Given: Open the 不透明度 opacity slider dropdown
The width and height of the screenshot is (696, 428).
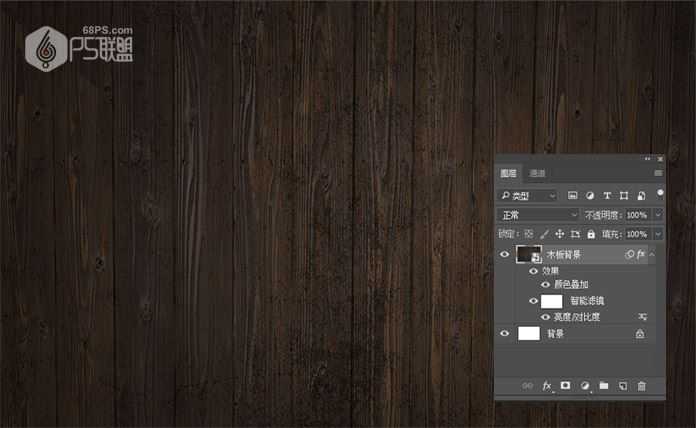Looking at the screenshot, I should pyautogui.click(x=657, y=215).
